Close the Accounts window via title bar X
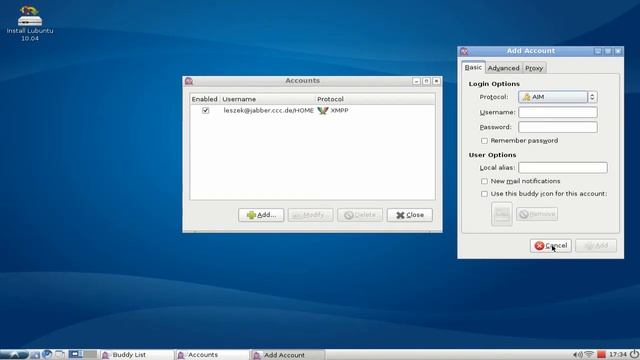 click(436, 81)
